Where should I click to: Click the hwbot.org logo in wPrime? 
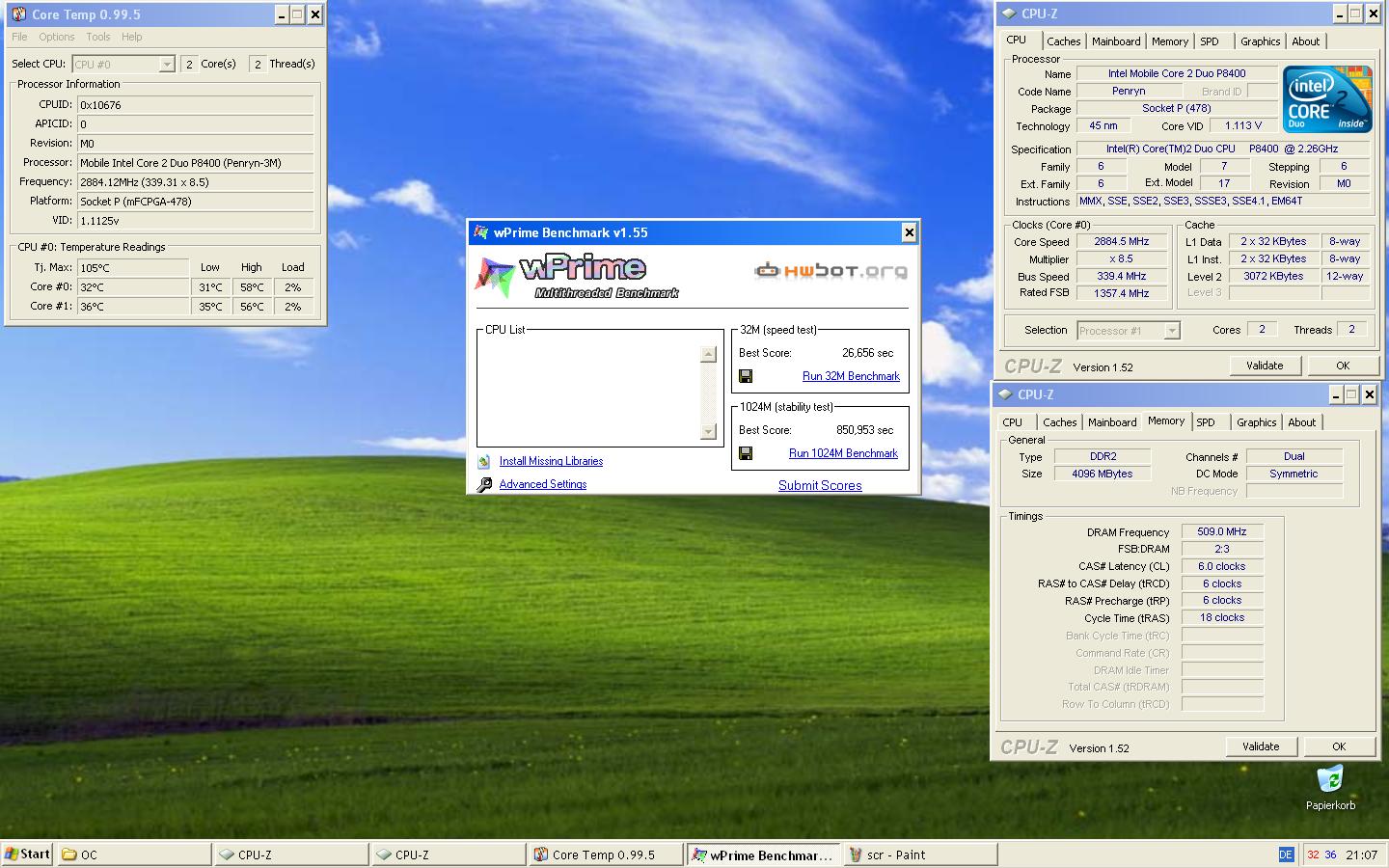pyautogui.click(x=831, y=270)
